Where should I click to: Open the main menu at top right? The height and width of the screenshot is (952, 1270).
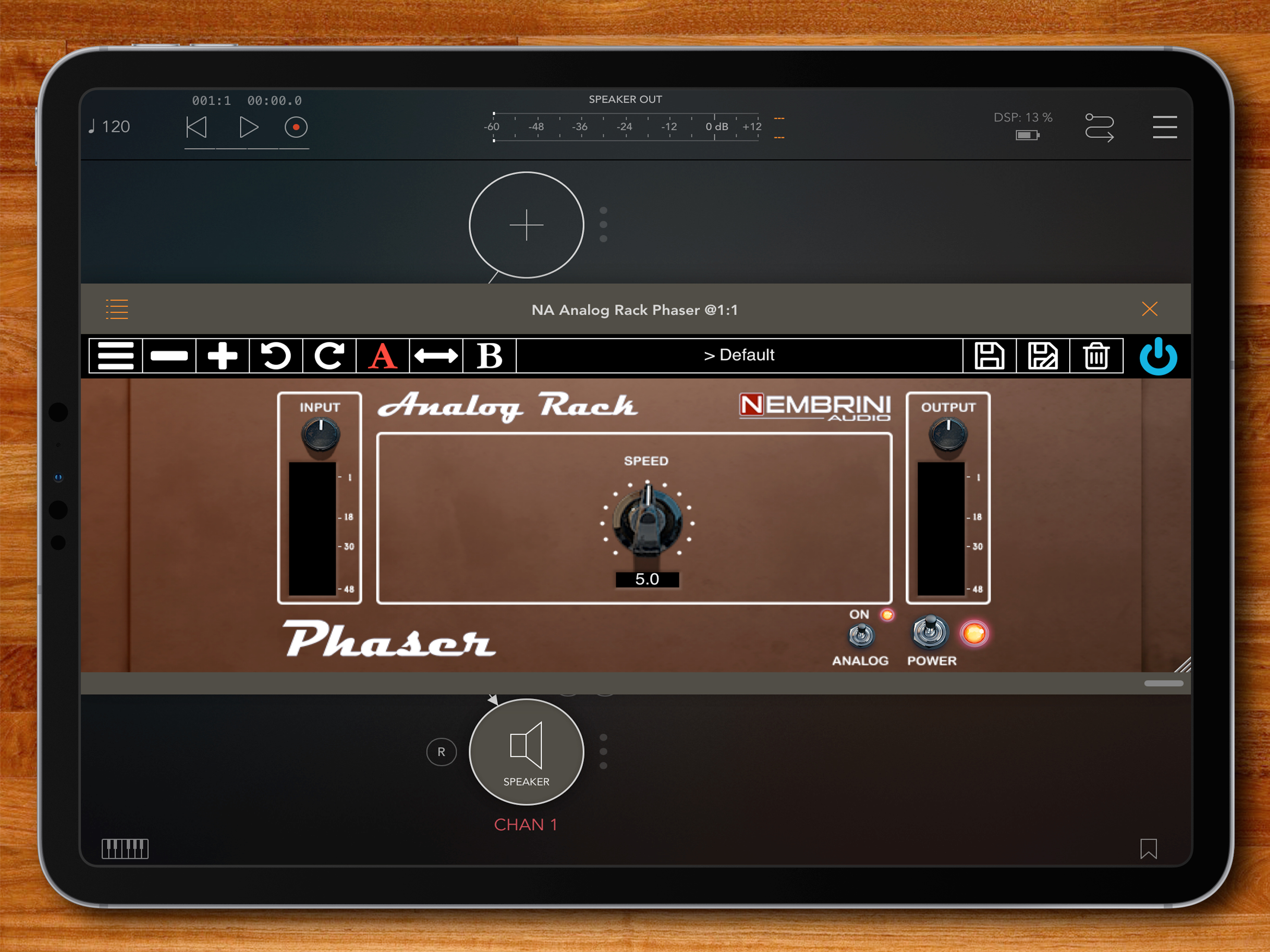pos(1164,127)
